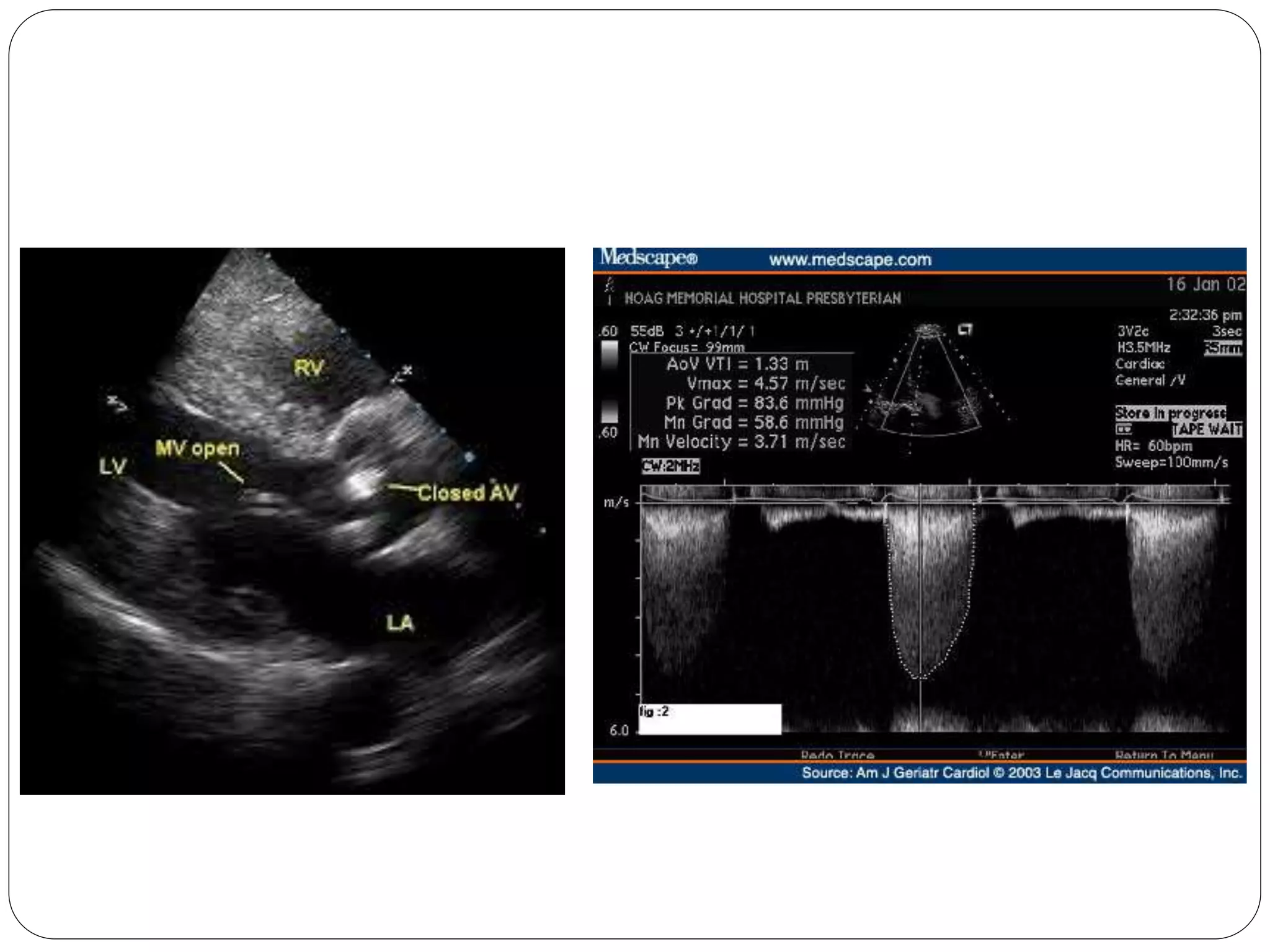This screenshot has height=952, width=1270.
Task: Click the white 'fig :2' label box
Action: [x=709, y=719]
